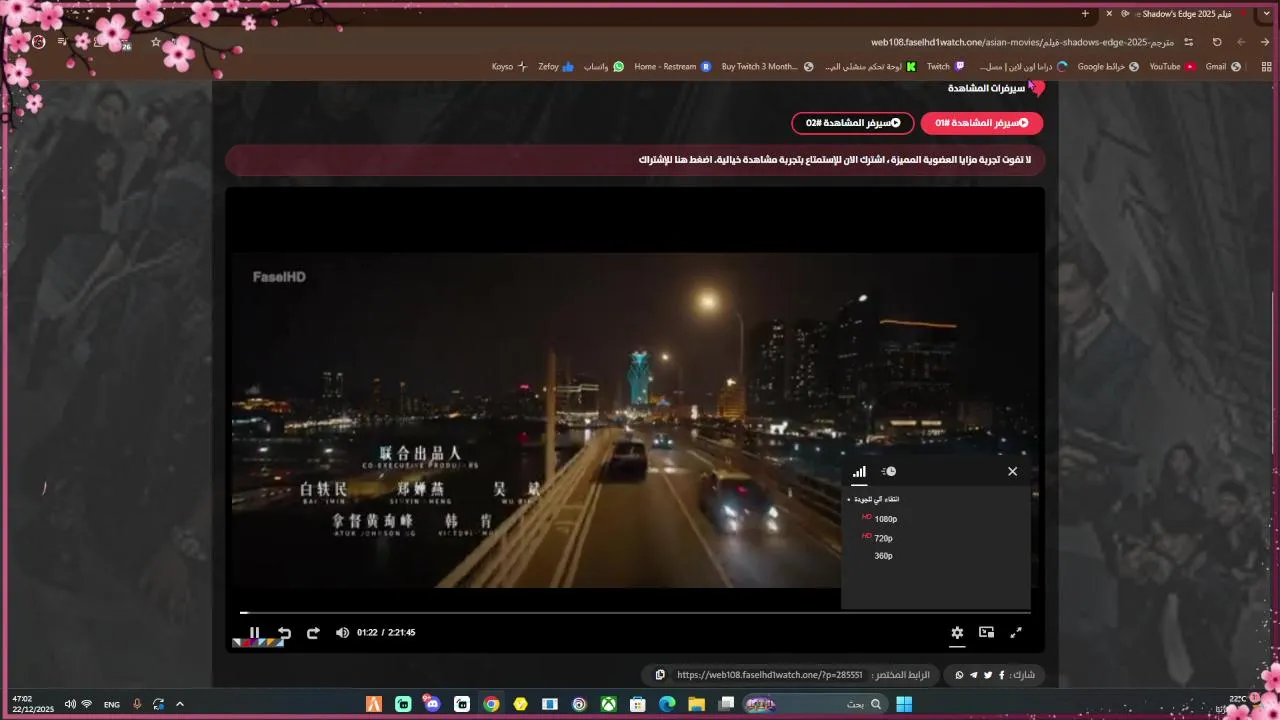This screenshot has width=1280, height=720.
Task: Choose 360p video quality
Action: 883,556
